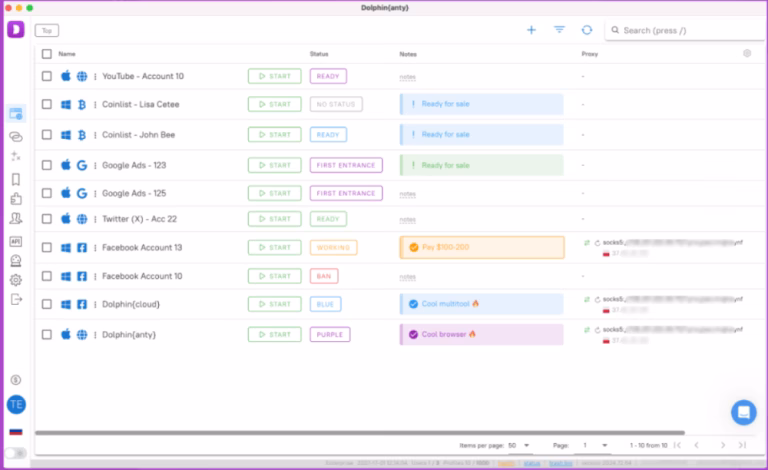The image size is (768, 470).
Task: Open the bookmark icon in sidebar
Action: tap(15, 179)
